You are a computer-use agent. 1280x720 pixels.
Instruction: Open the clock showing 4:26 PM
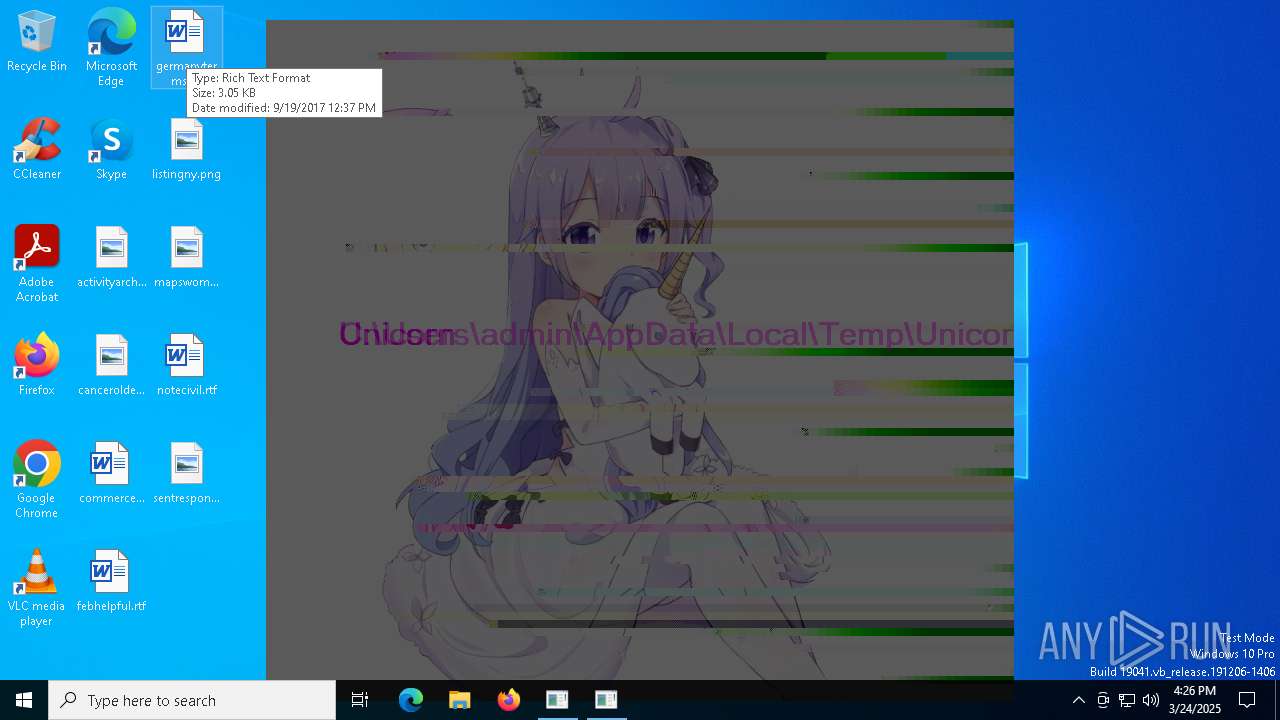tap(1195, 700)
